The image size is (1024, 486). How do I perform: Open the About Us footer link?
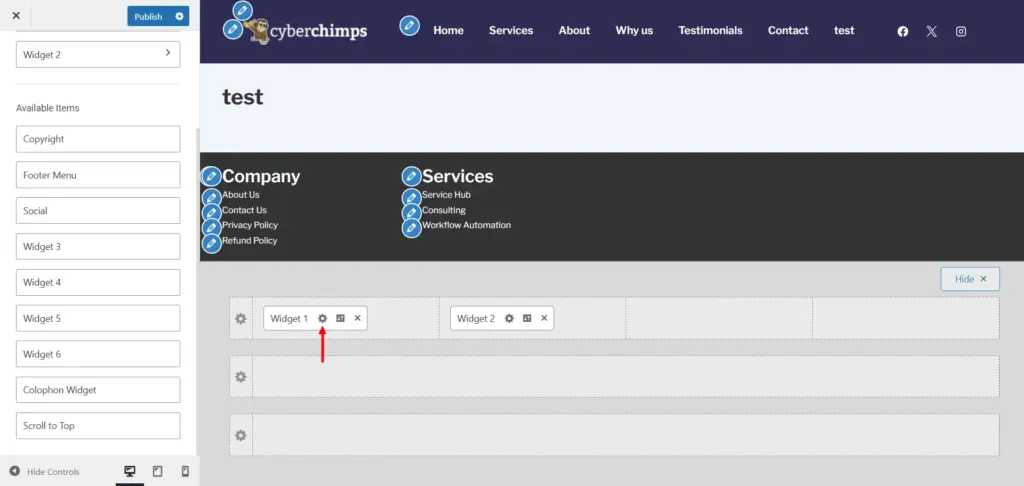tap(240, 195)
